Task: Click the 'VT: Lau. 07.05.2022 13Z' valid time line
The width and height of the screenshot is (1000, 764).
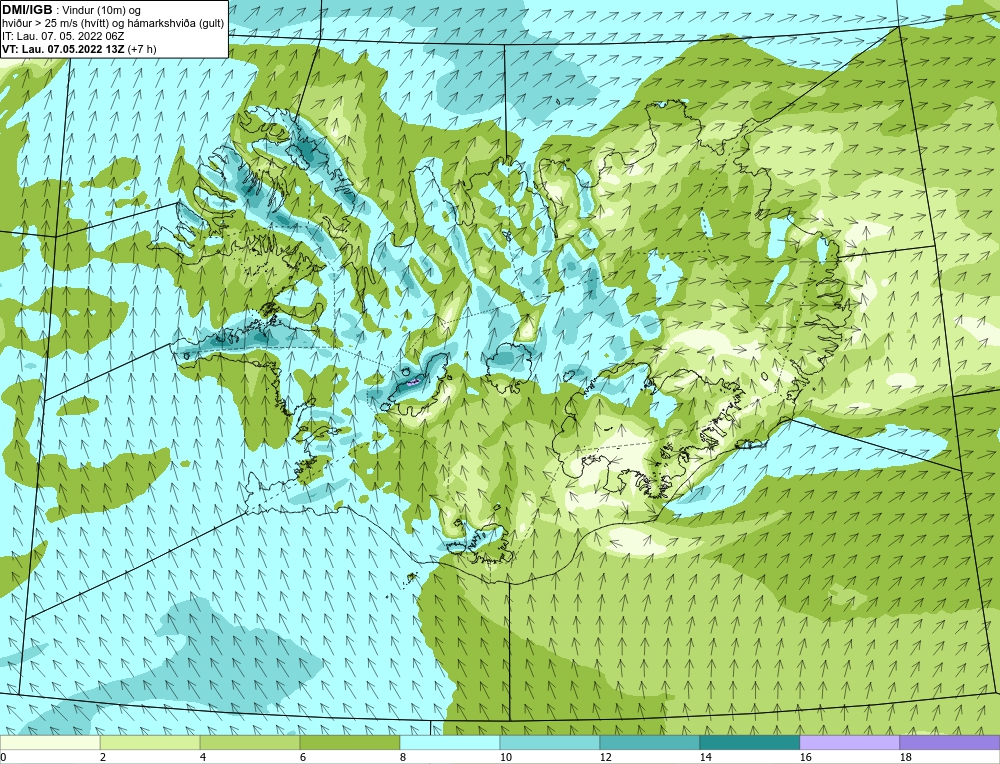Action: pos(64,49)
